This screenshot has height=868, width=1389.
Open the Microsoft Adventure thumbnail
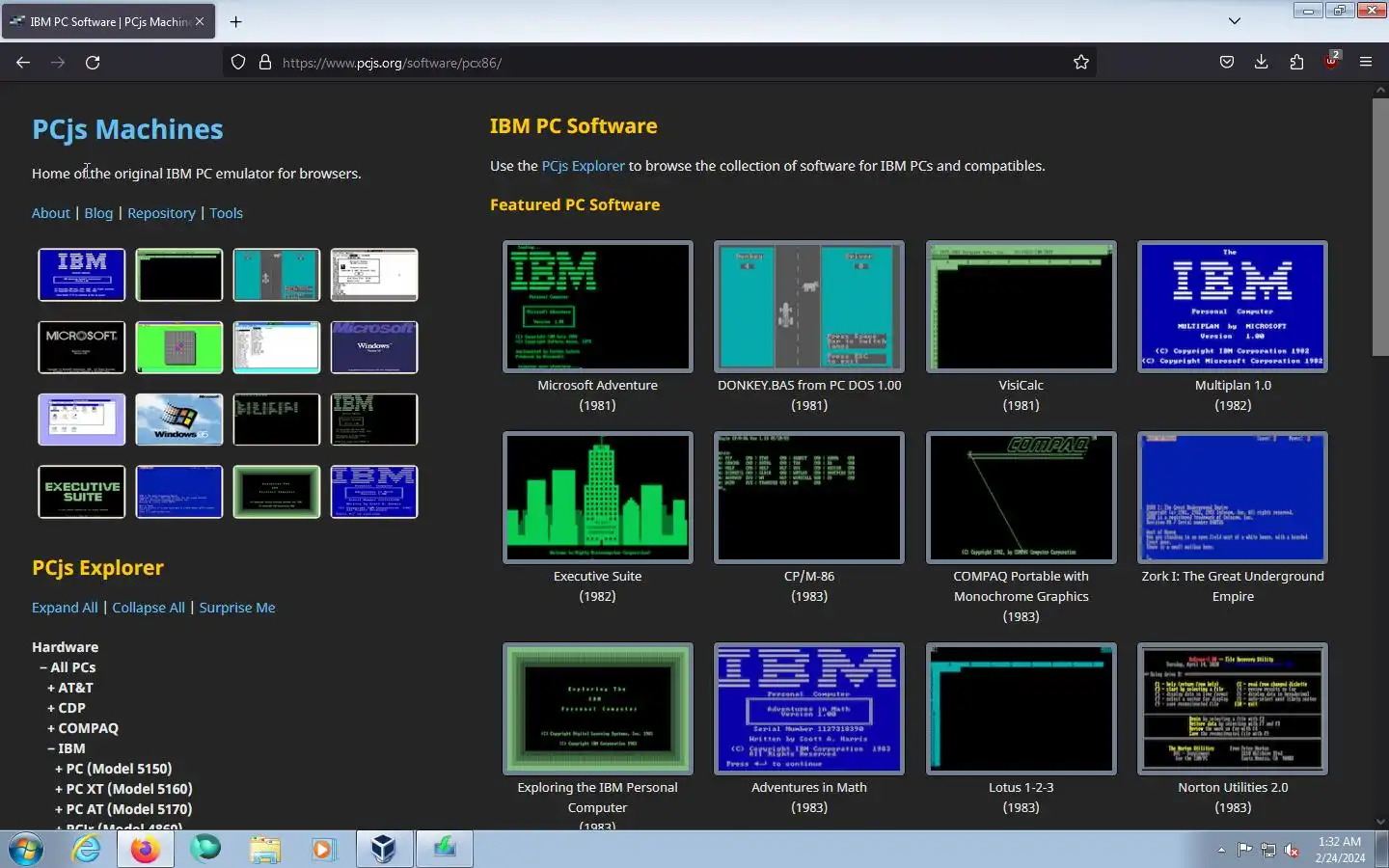coord(598,307)
